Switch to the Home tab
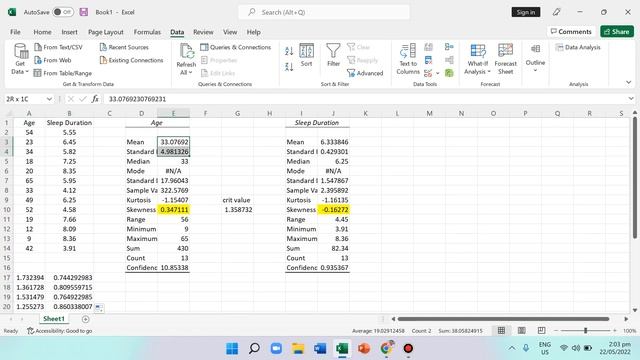The height and width of the screenshot is (360, 640). point(42,32)
